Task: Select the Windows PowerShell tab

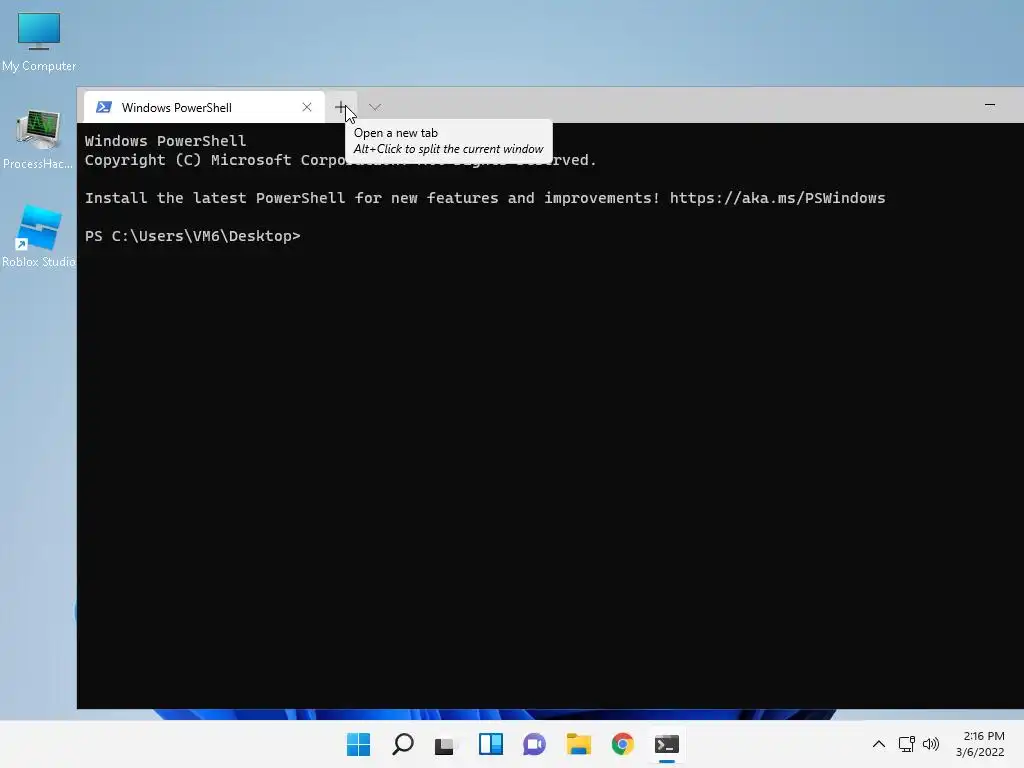Action: [204, 107]
